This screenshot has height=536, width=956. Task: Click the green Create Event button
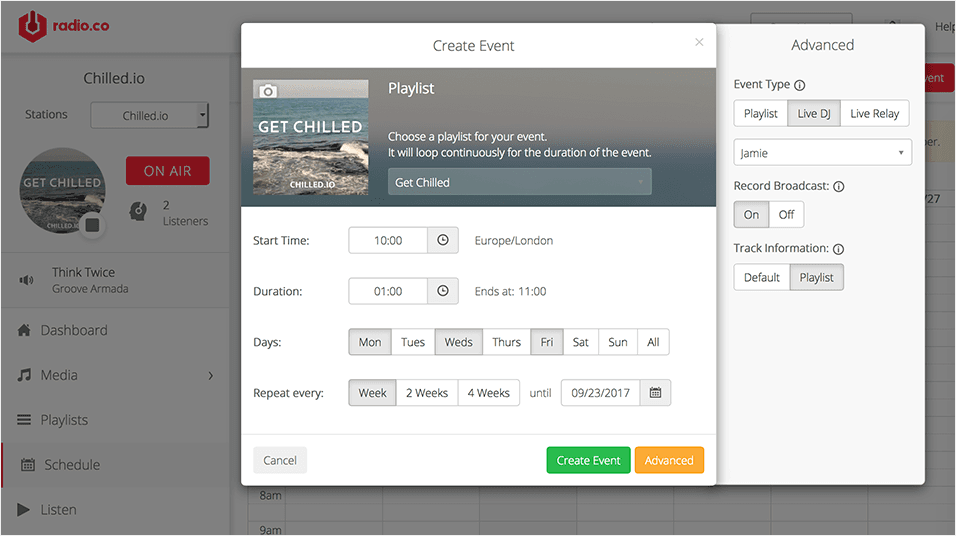pyautogui.click(x=588, y=460)
